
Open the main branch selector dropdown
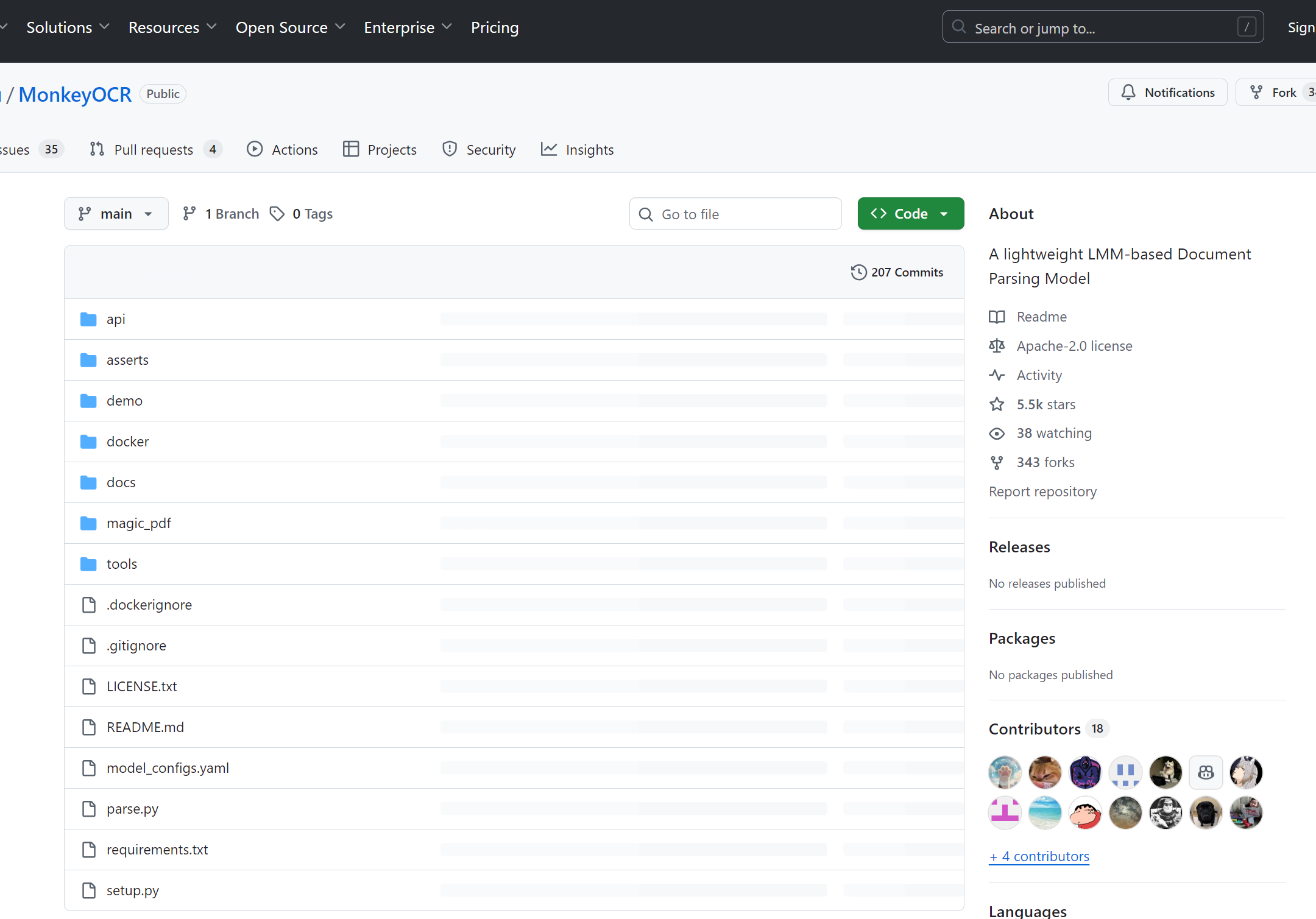click(116, 214)
